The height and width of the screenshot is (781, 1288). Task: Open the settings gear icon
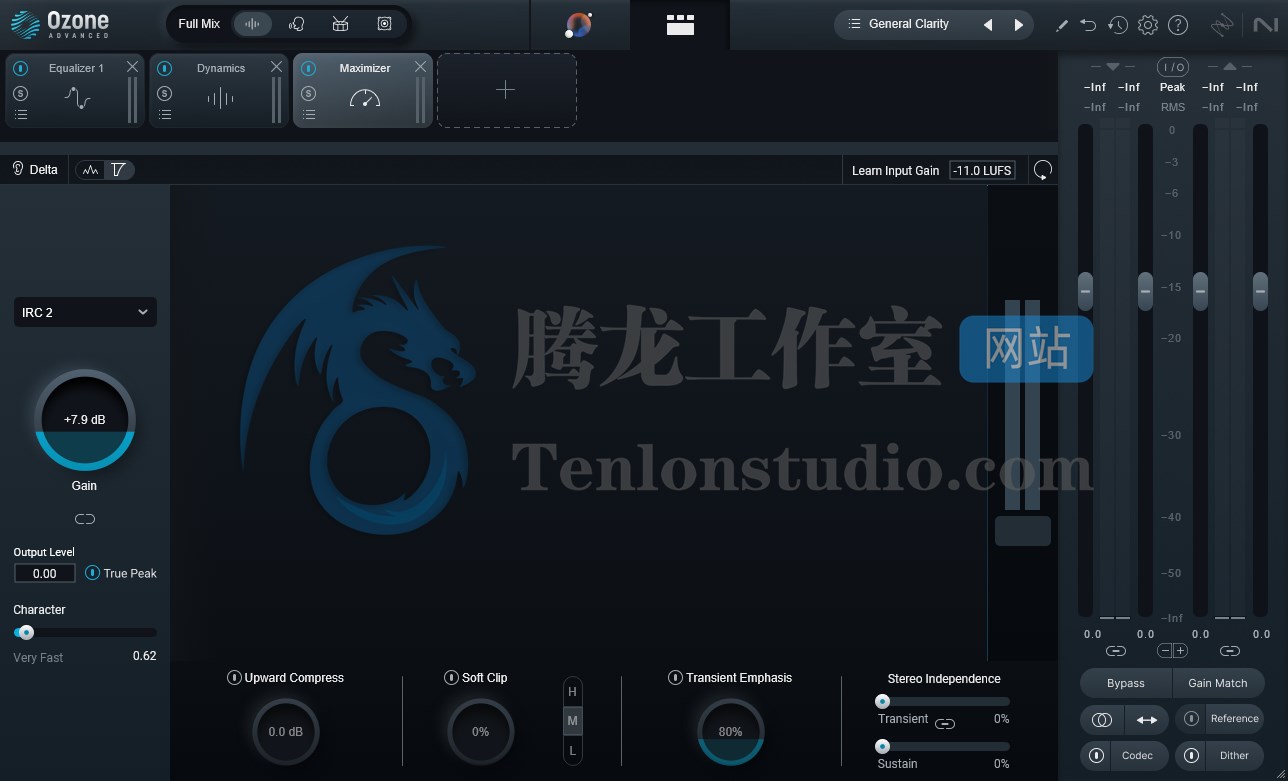pos(1148,25)
